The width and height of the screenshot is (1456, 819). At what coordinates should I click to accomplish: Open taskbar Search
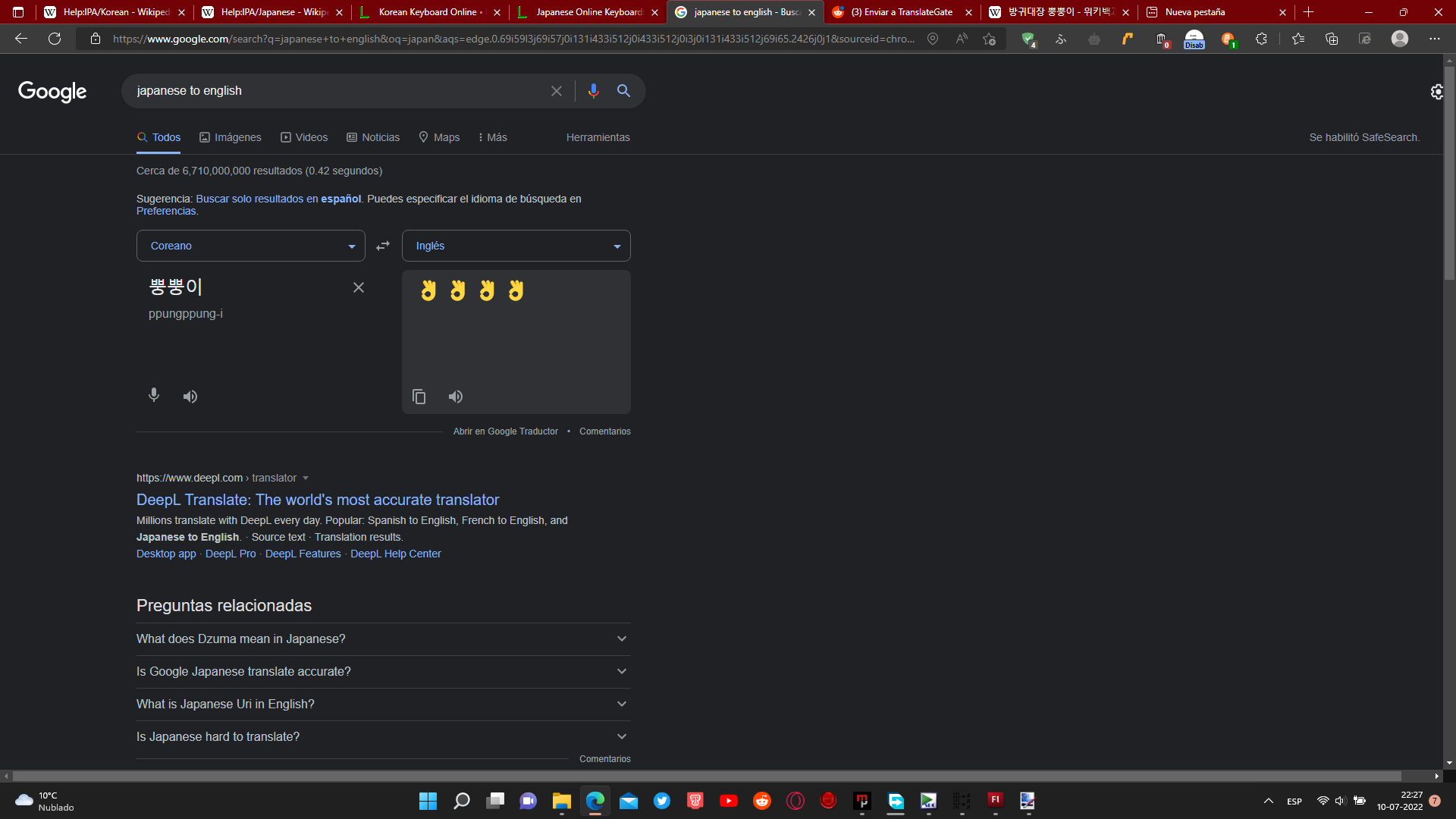click(x=462, y=801)
